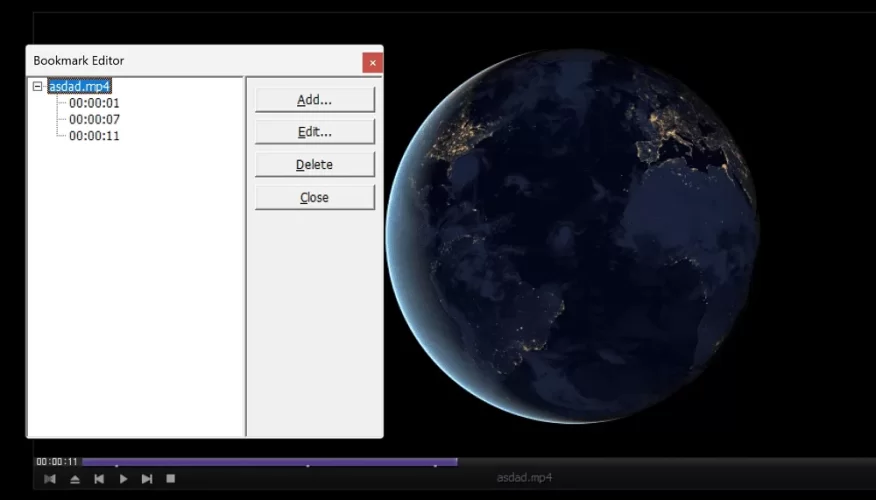Click the leftmost bowtie-shaped player control icon

click(50, 479)
